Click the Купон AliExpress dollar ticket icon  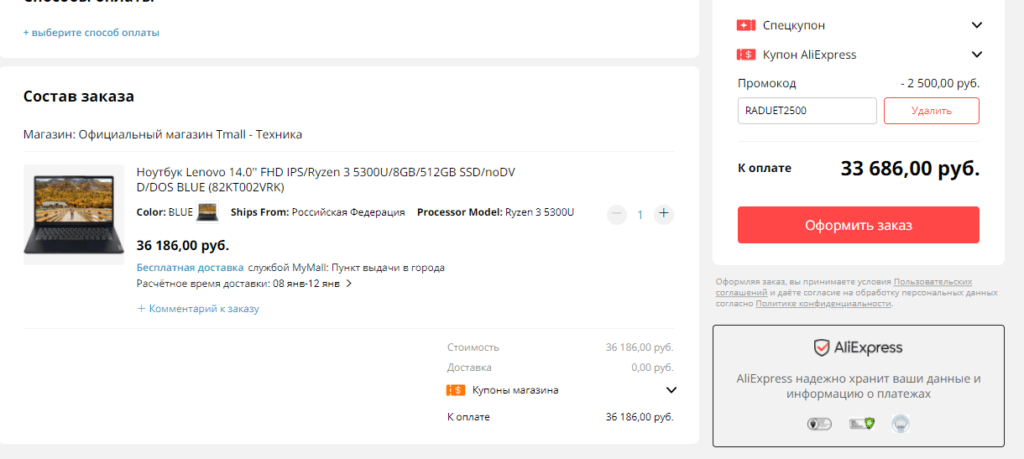[x=745, y=55]
